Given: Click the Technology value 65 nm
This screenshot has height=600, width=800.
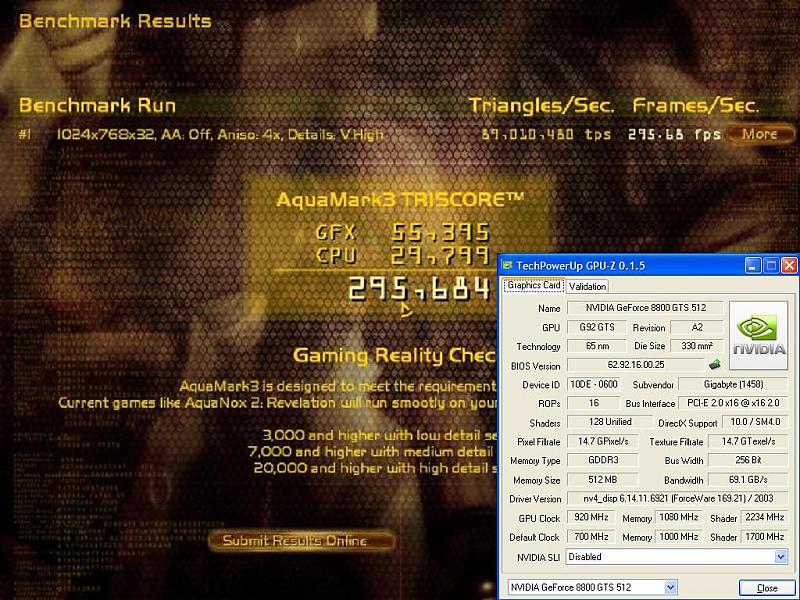Looking at the screenshot, I should pos(597,346).
